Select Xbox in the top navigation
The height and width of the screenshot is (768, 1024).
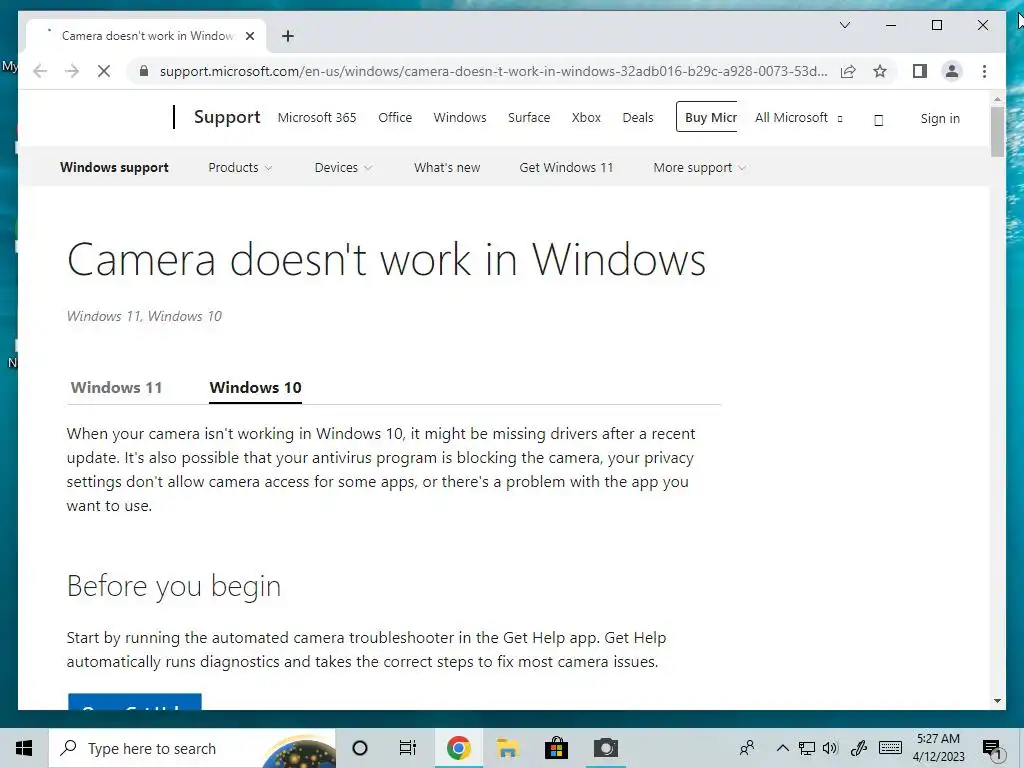586,118
